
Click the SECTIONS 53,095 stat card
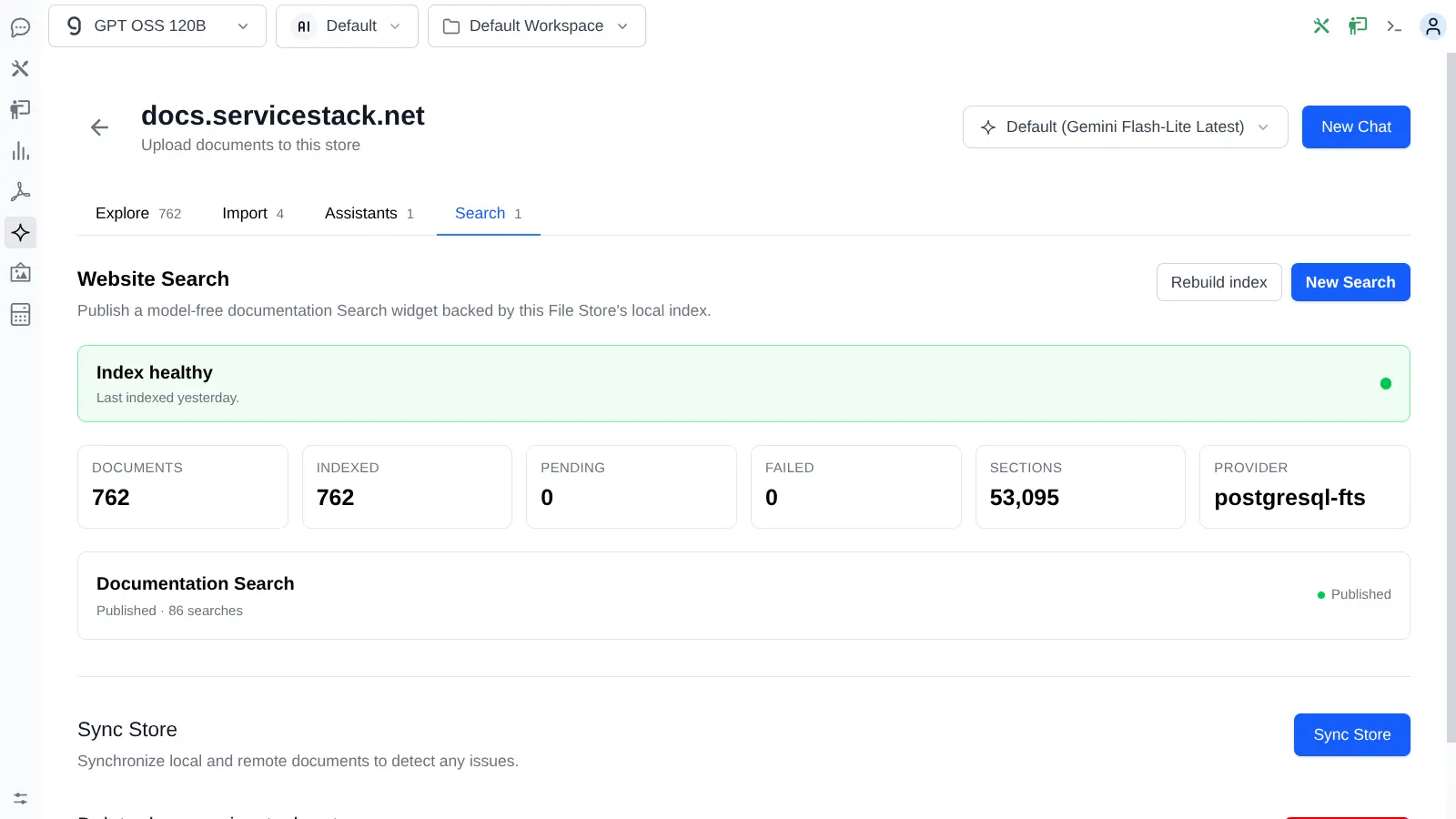click(1080, 487)
